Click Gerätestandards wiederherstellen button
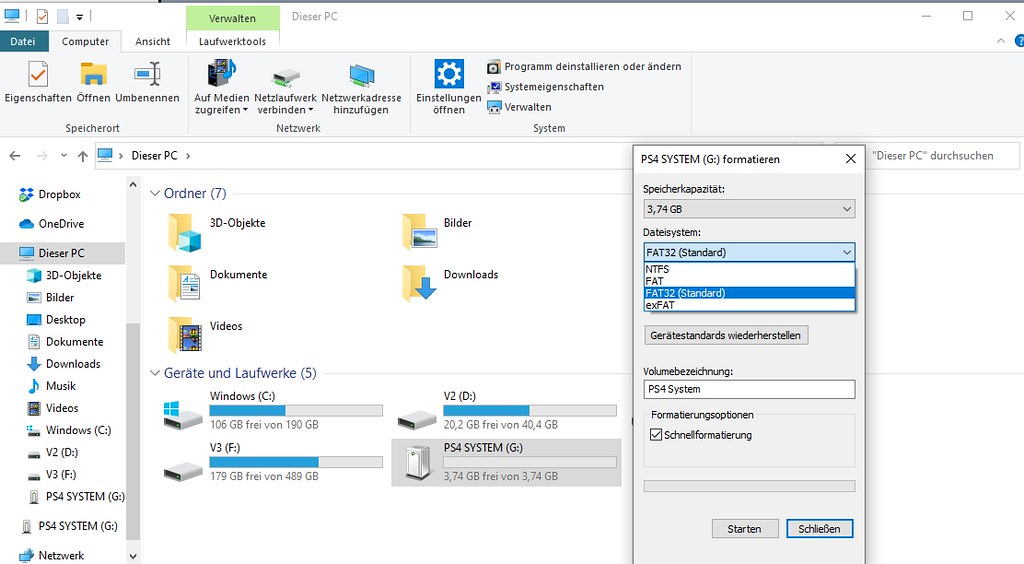The width and height of the screenshot is (1024, 564). point(726,336)
